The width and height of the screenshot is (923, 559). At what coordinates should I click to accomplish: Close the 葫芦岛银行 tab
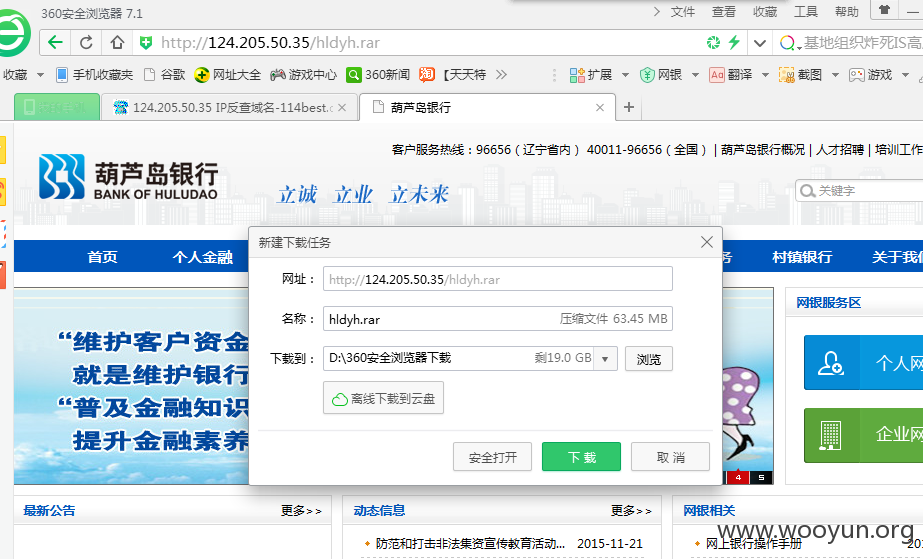click(600, 108)
